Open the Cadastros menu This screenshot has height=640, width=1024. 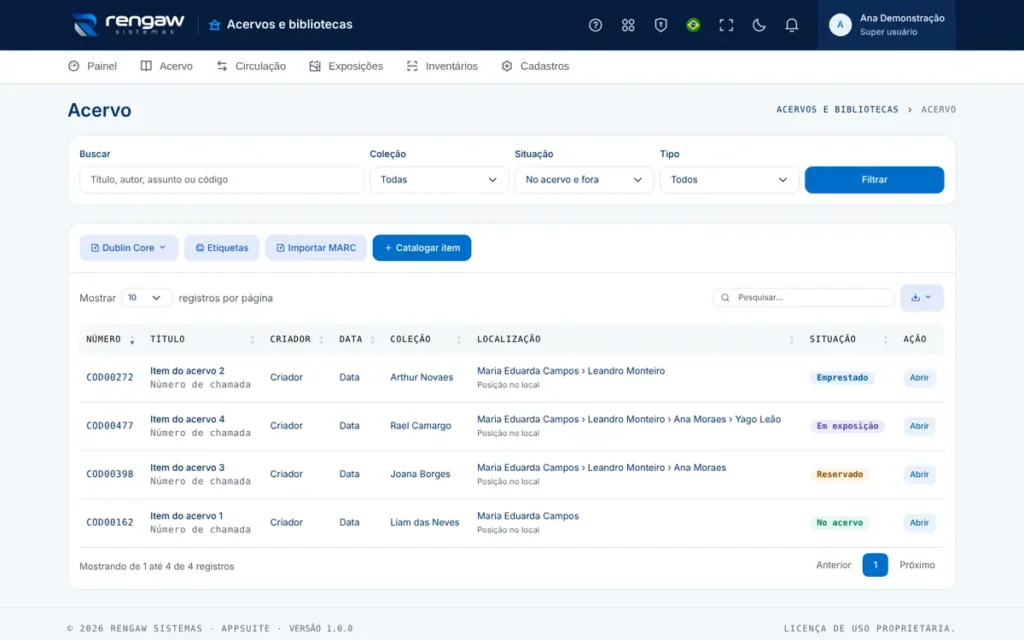[x=536, y=66]
